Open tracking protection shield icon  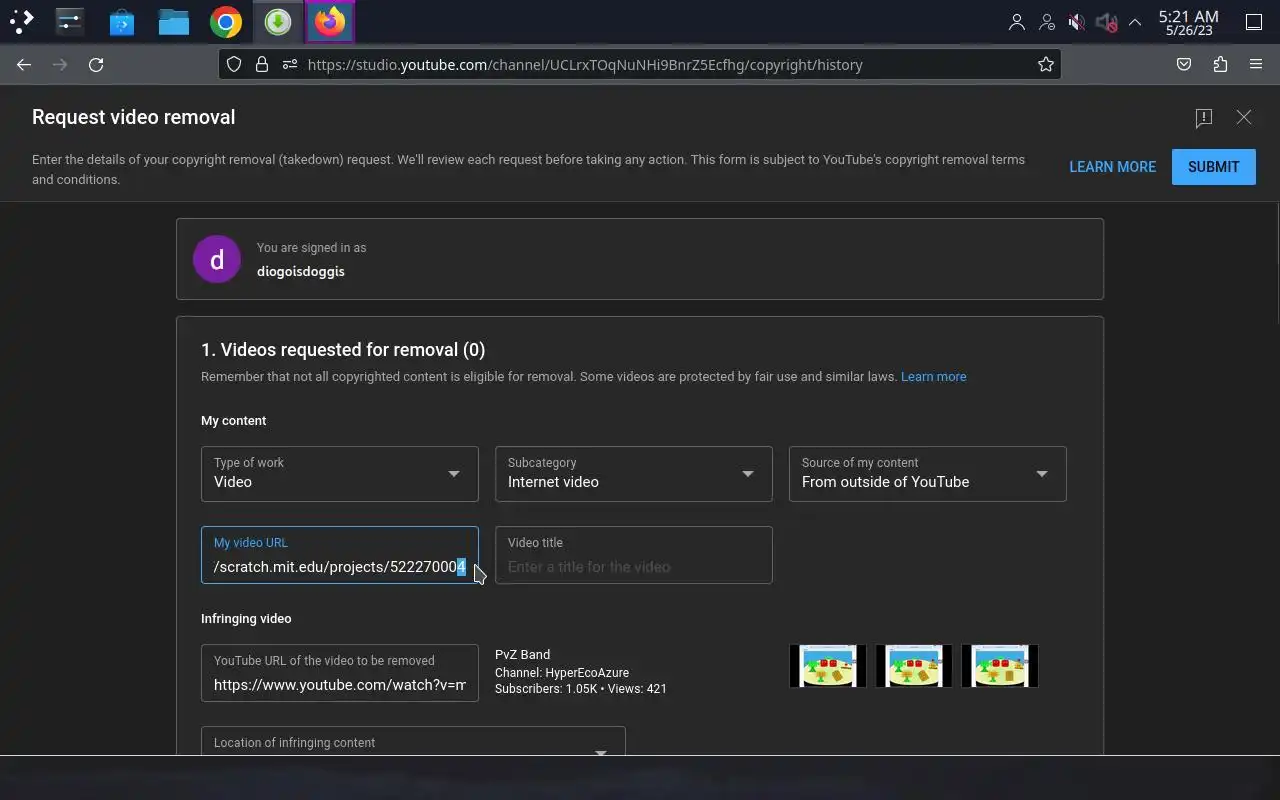pos(234,64)
